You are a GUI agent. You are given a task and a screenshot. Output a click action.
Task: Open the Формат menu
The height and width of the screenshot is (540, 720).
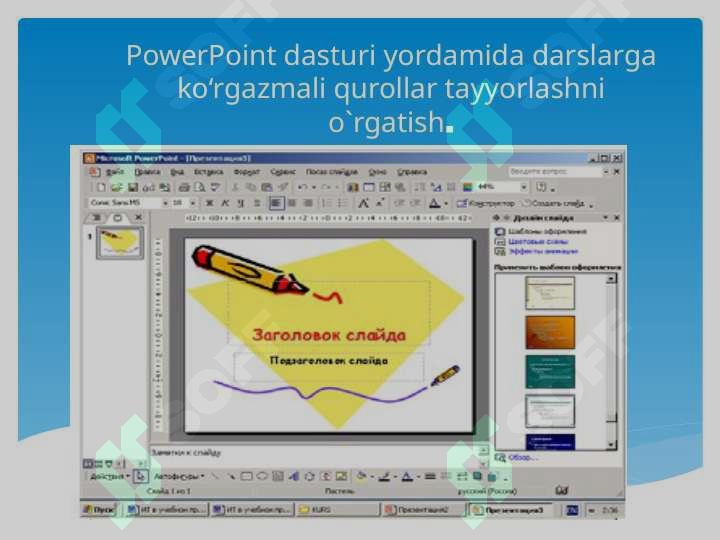(247, 172)
